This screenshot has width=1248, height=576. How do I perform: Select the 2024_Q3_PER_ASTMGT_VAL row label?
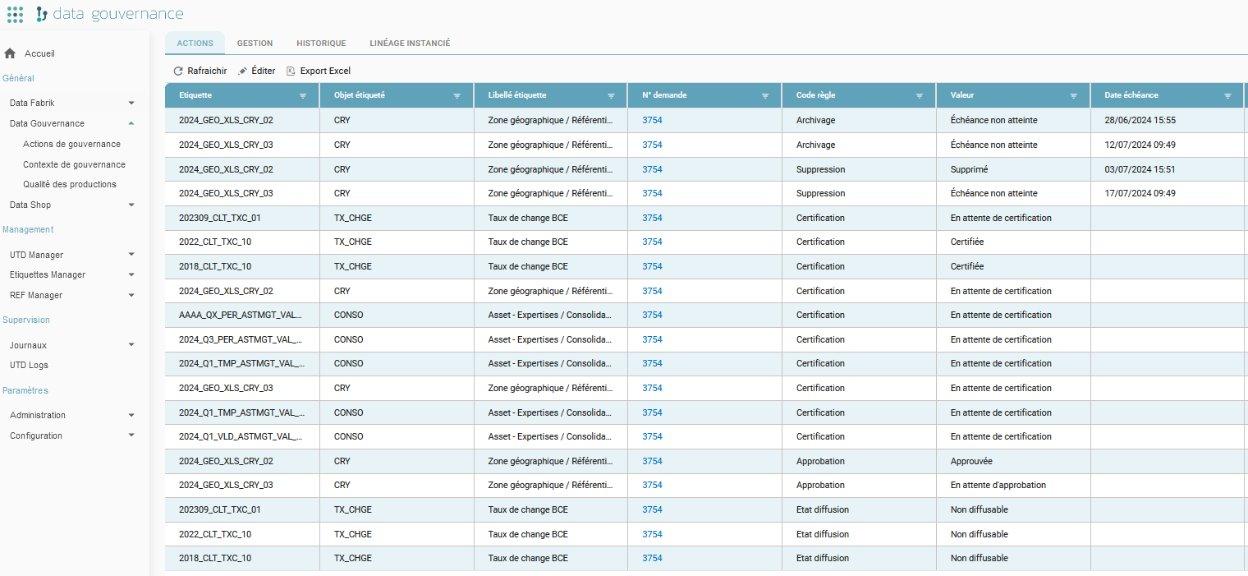[240, 339]
